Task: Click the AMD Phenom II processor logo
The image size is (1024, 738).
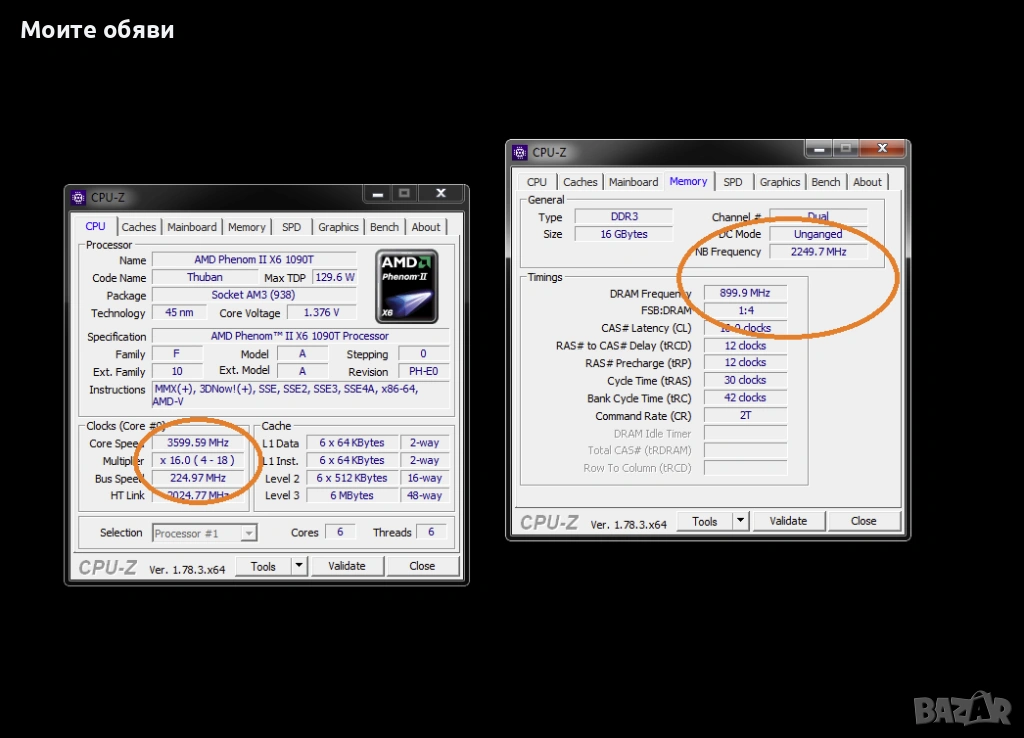Action: [407, 287]
